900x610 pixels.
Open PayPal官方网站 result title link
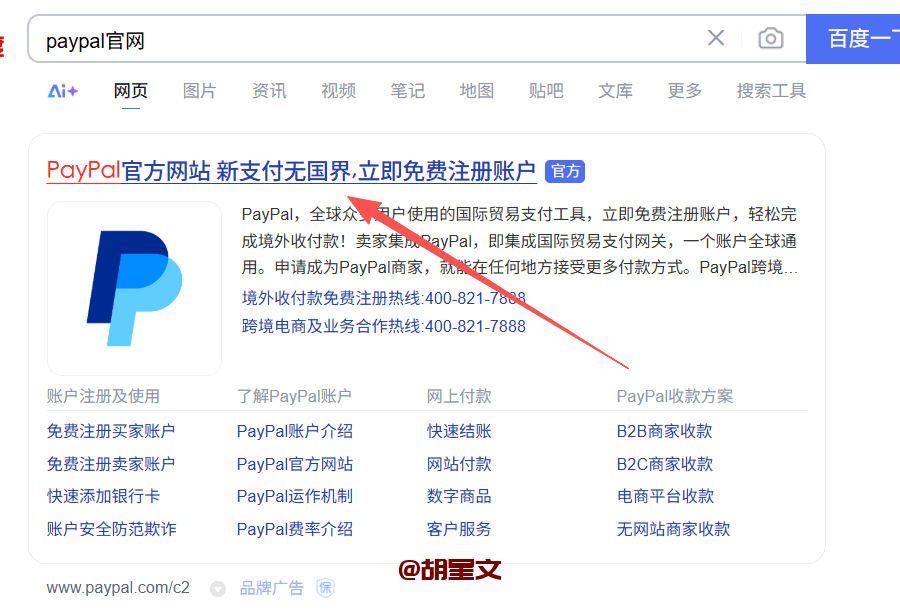coord(291,171)
